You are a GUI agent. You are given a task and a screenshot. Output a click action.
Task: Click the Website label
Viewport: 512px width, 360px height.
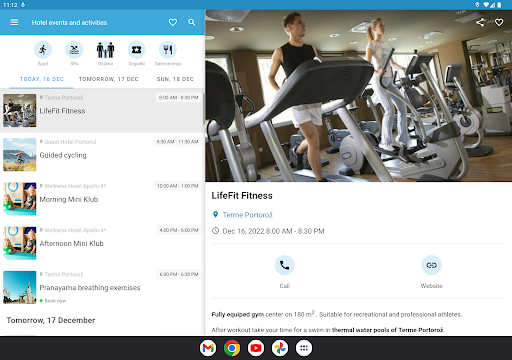click(x=431, y=286)
